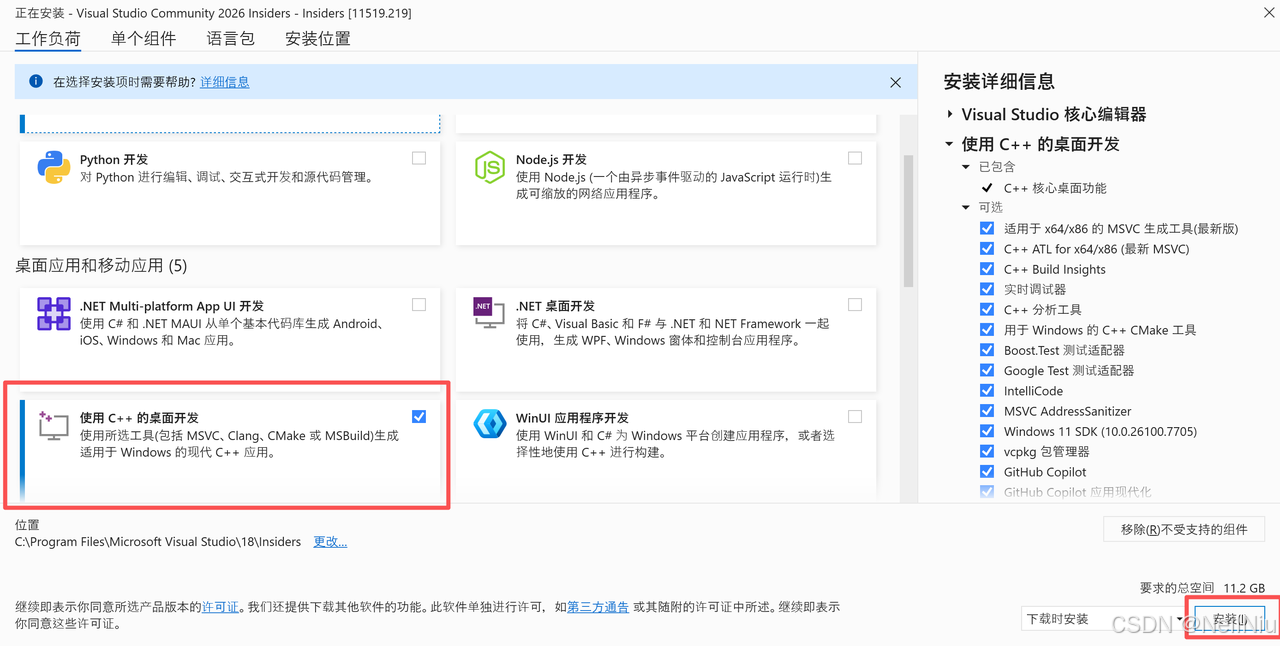Uncheck vcpkg 包管理器 option
Viewport: 1280px width, 646px height.
tap(987, 452)
